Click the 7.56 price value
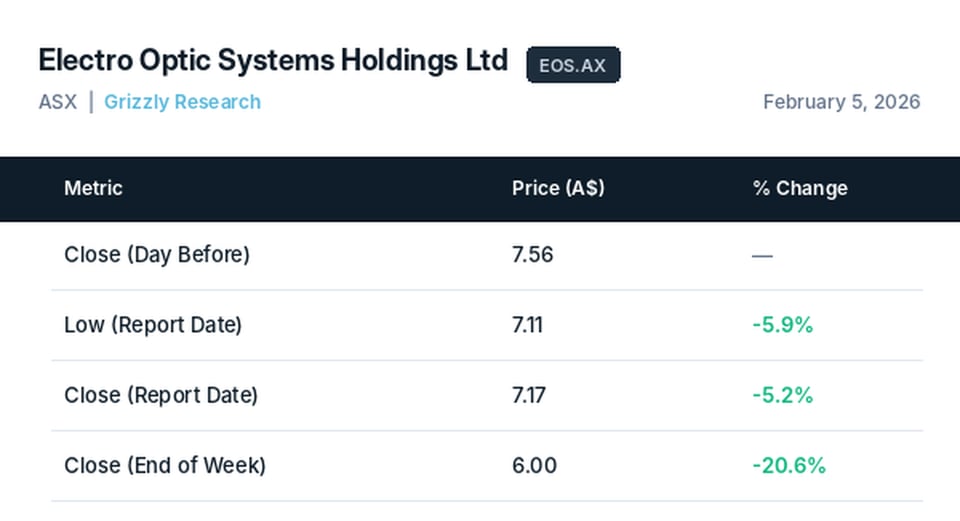The image size is (960, 521). coord(532,255)
